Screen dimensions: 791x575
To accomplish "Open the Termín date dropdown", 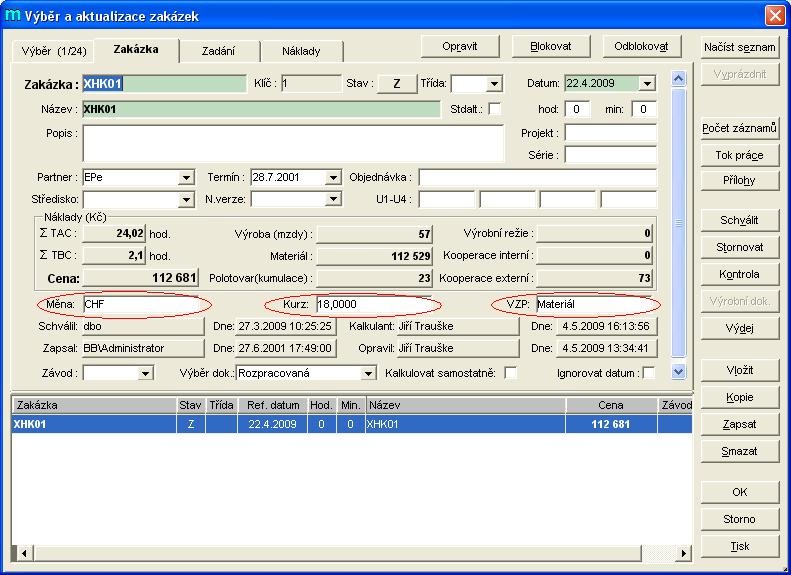I will pos(333,178).
